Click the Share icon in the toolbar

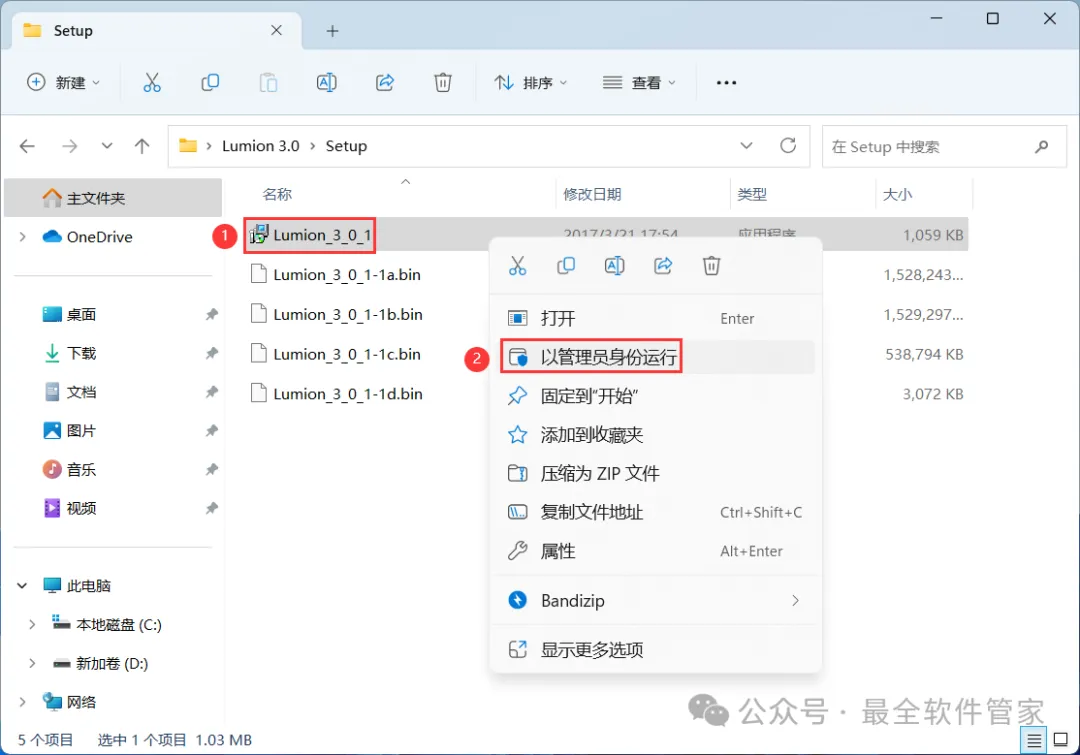tap(385, 83)
